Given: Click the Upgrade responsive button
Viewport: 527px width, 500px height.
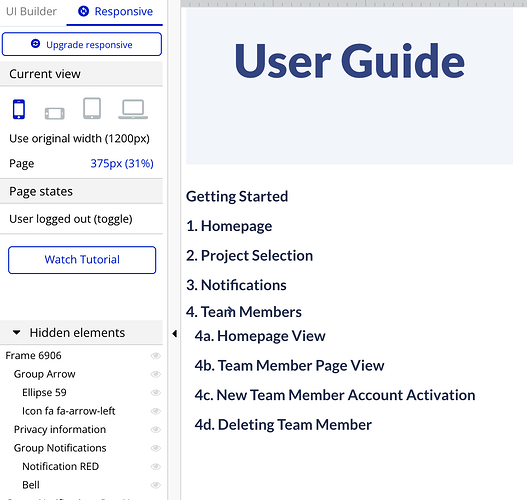Looking at the screenshot, I should [82, 44].
